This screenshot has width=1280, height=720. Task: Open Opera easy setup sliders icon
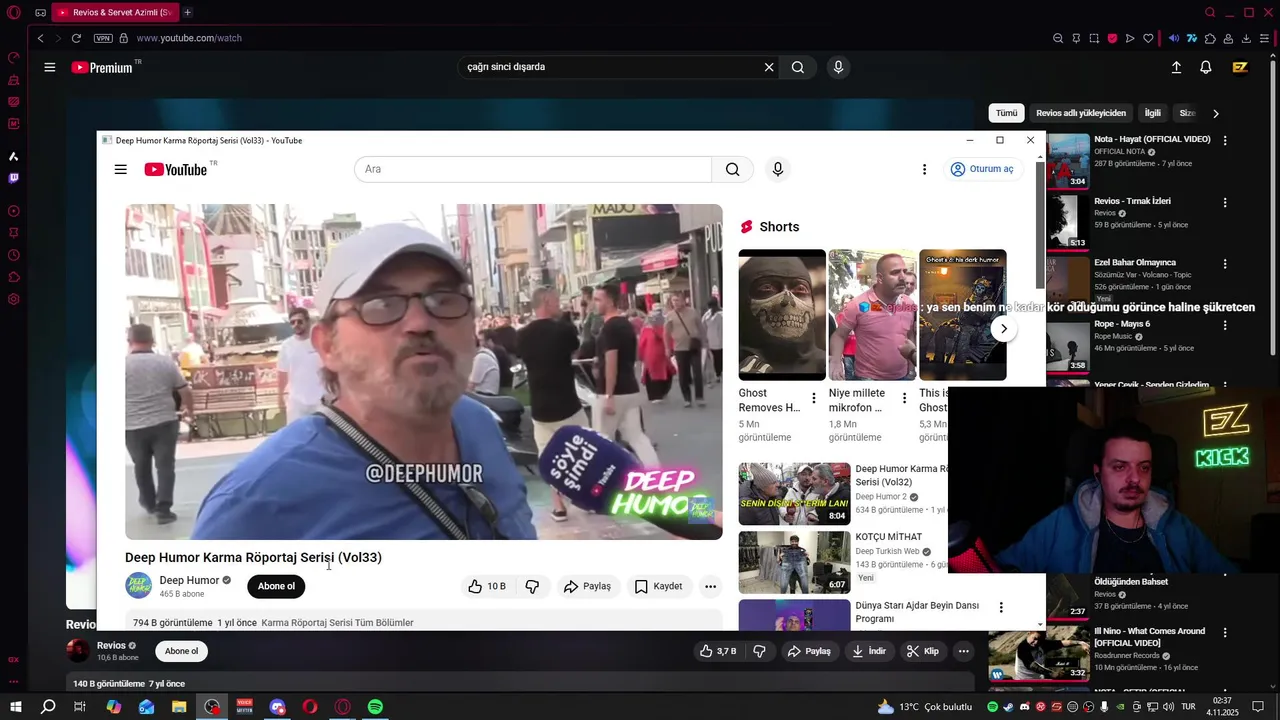click(1264, 38)
